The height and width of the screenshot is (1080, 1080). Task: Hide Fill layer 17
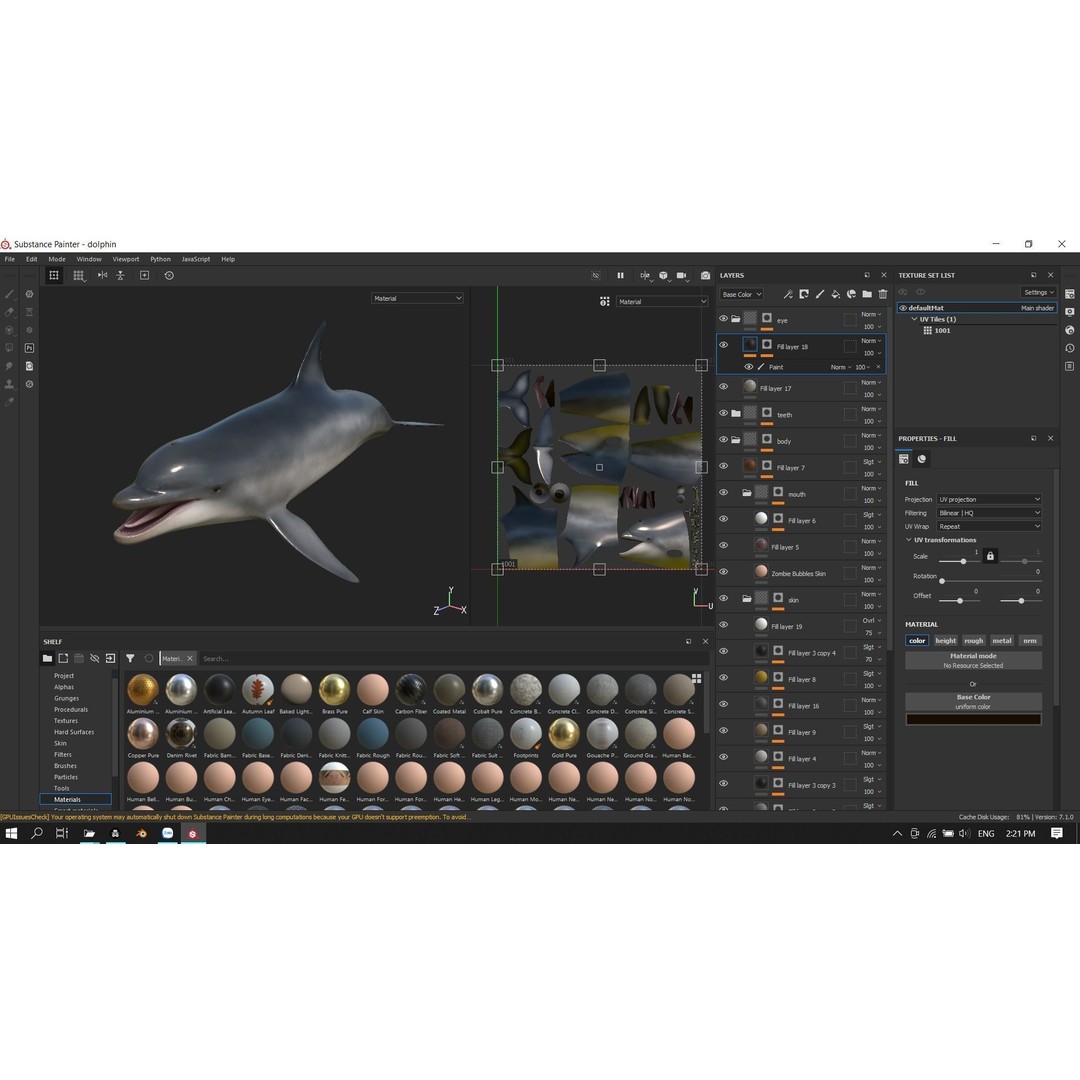tap(723, 386)
